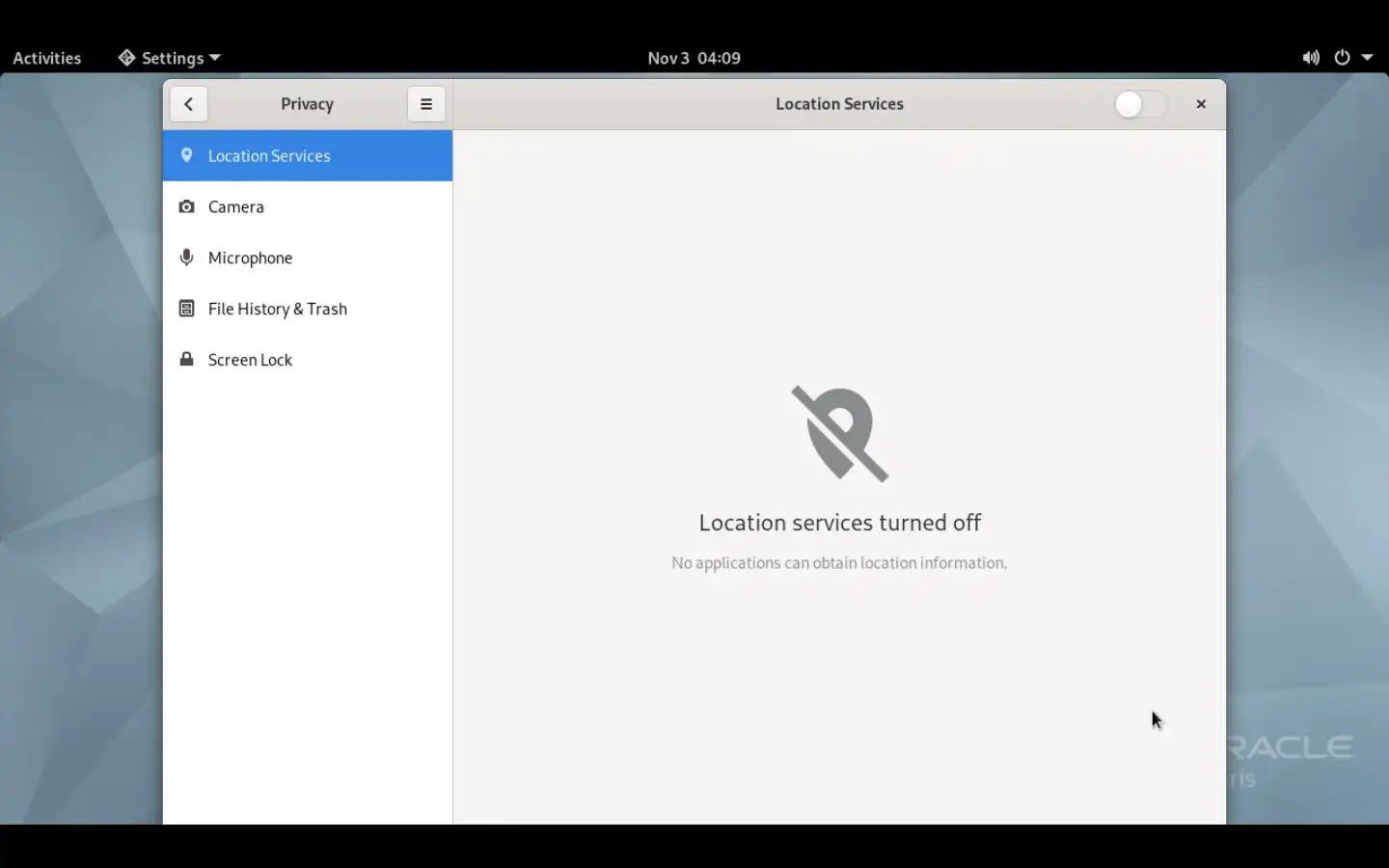Click the File History & Trash icon
The height and width of the screenshot is (868, 1389).
tap(187, 309)
